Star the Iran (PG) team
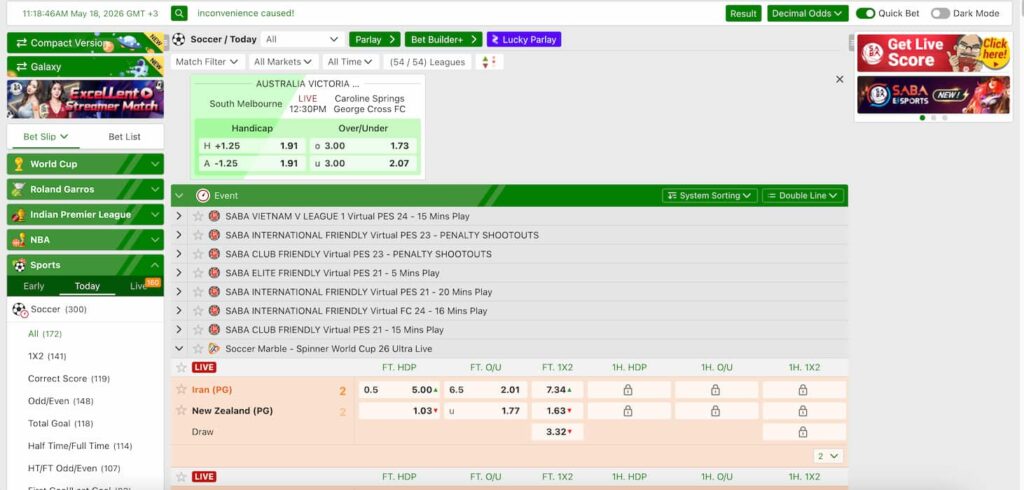Viewport: 1024px width, 490px height. (182, 389)
